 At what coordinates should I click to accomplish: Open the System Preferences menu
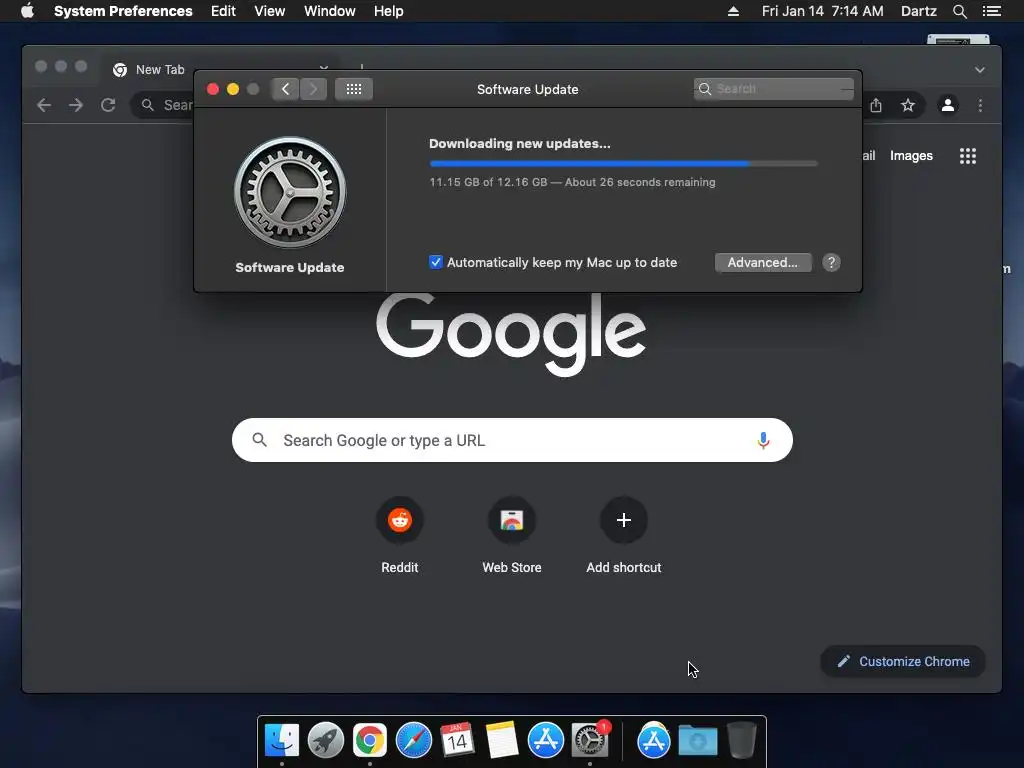point(123,11)
